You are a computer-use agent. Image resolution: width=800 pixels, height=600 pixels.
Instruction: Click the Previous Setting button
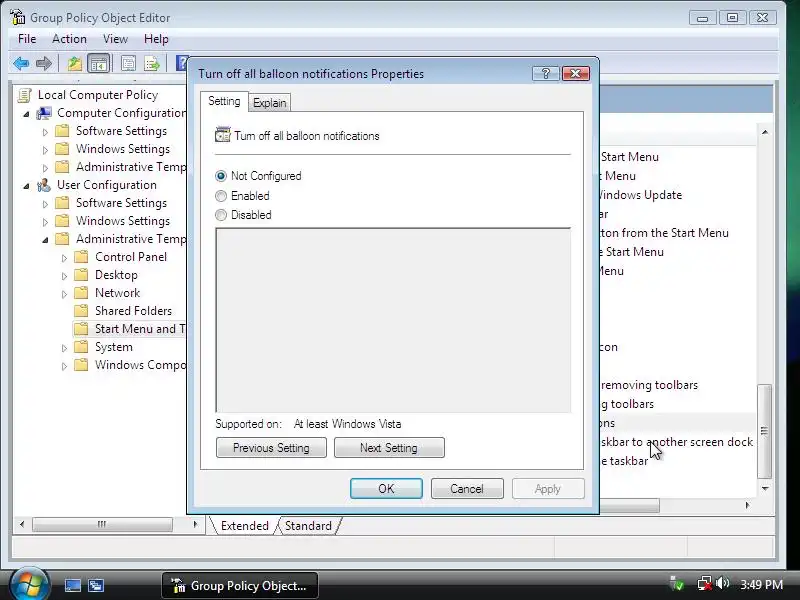271,447
